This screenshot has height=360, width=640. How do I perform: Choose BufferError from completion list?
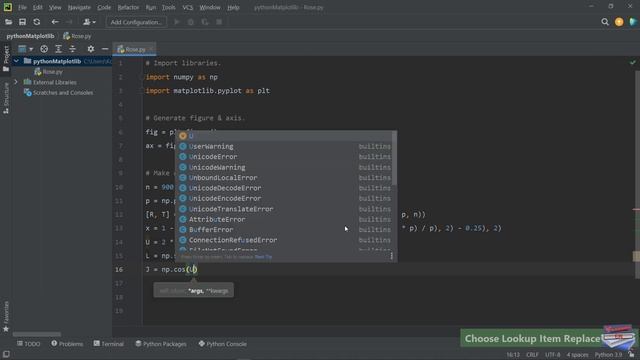tap(285, 230)
